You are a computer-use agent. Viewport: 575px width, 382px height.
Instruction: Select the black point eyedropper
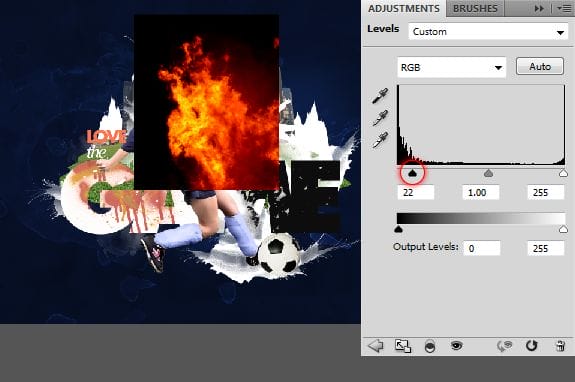[x=380, y=96]
